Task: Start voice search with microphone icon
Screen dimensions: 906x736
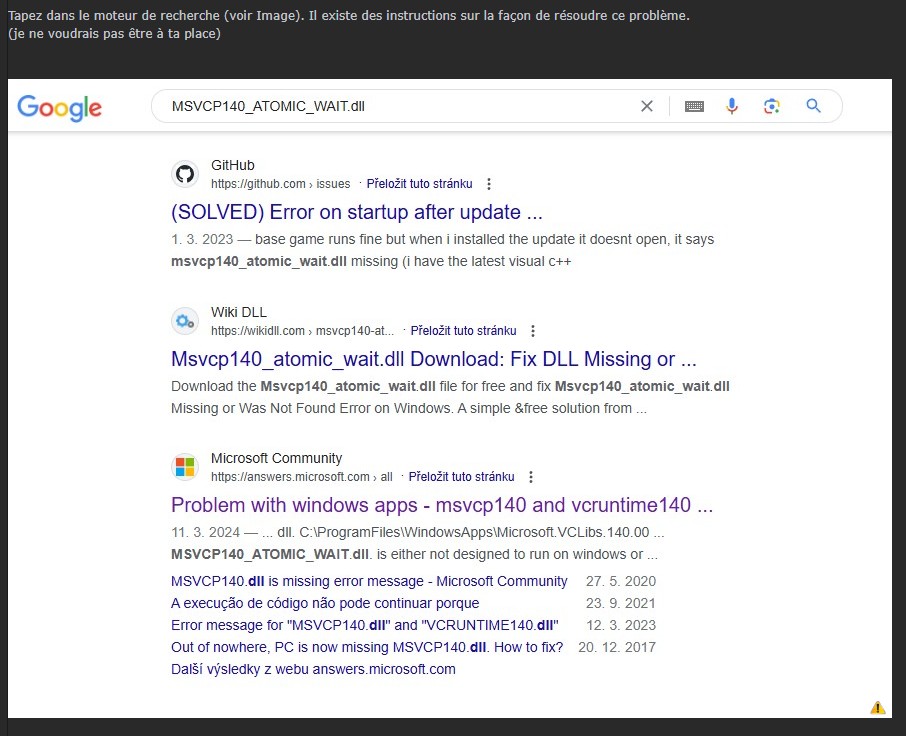Action: point(732,106)
